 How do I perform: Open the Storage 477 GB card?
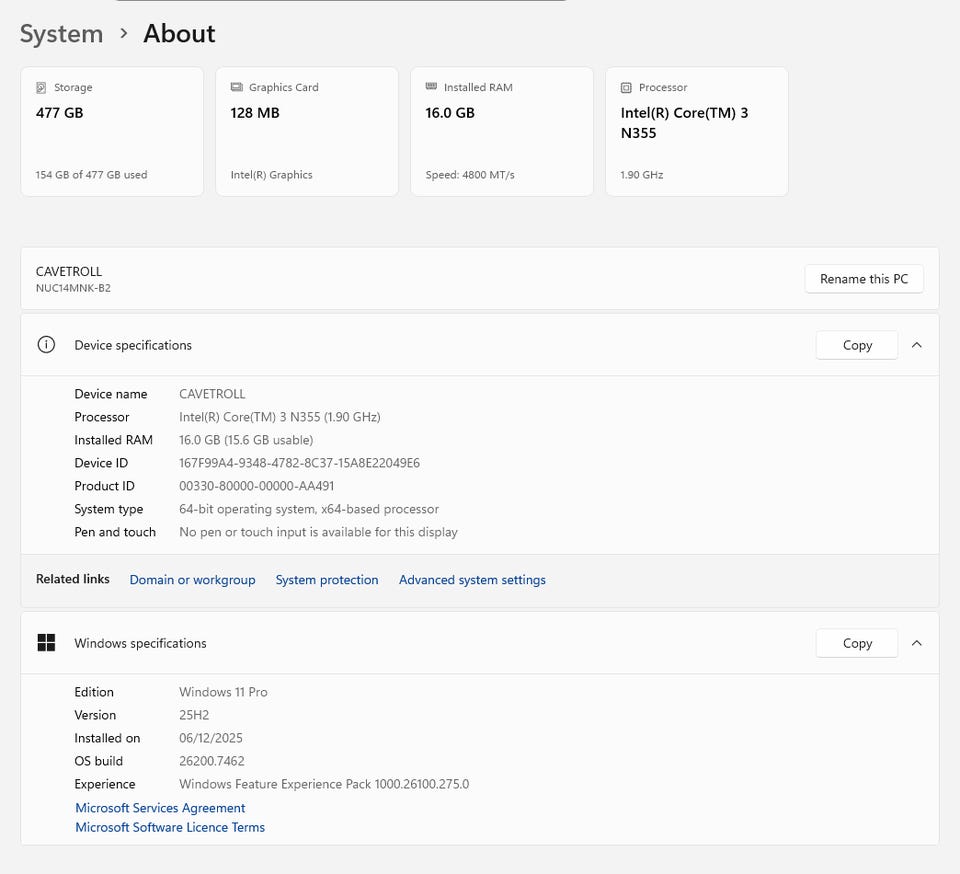(x=112, y=131)
